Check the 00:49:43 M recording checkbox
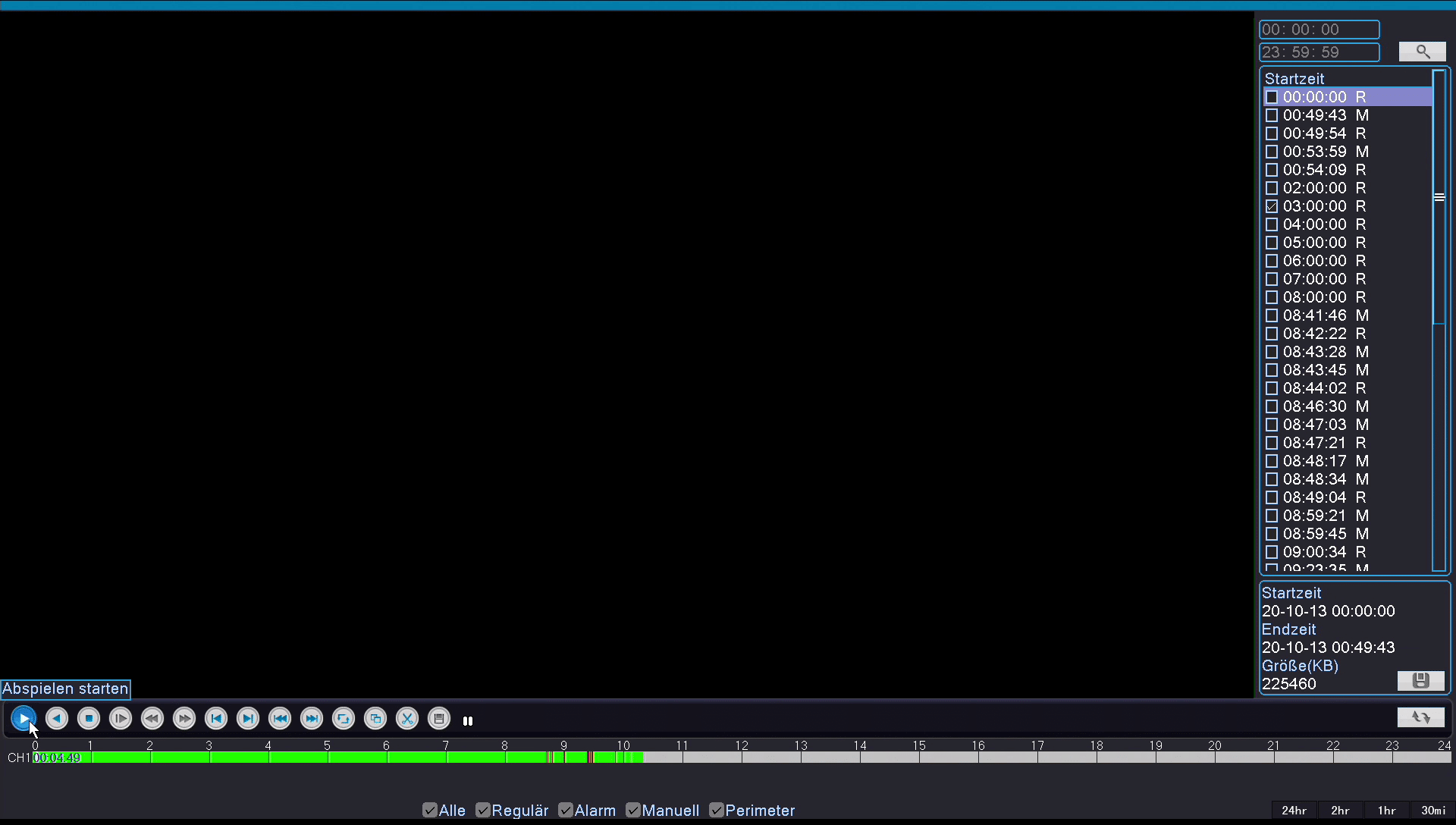 point(1272,115)
